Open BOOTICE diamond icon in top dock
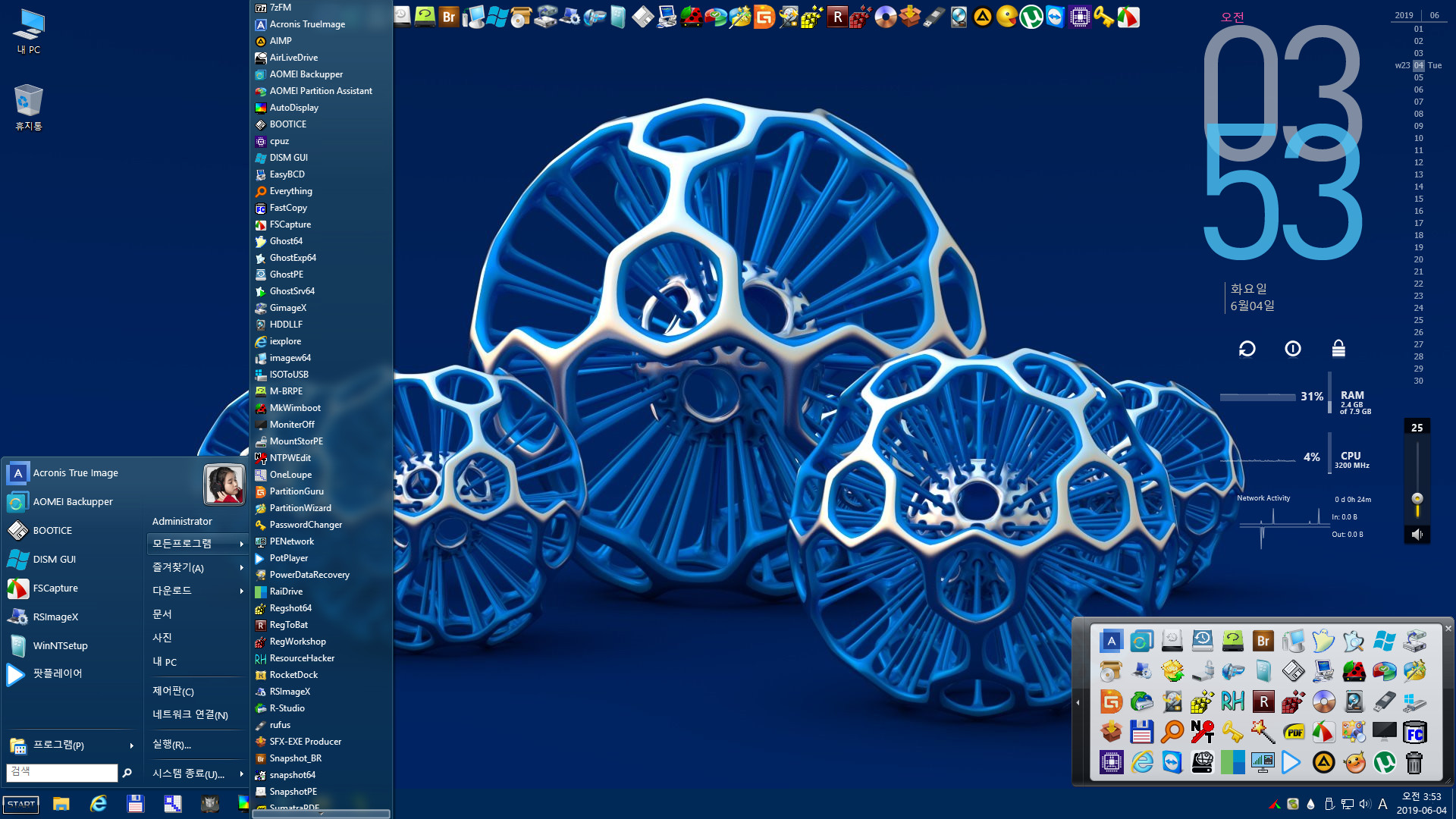Image resolution: width=1456 pixels, height=819 pixels. pyautogui.click(x=642, y=17)
